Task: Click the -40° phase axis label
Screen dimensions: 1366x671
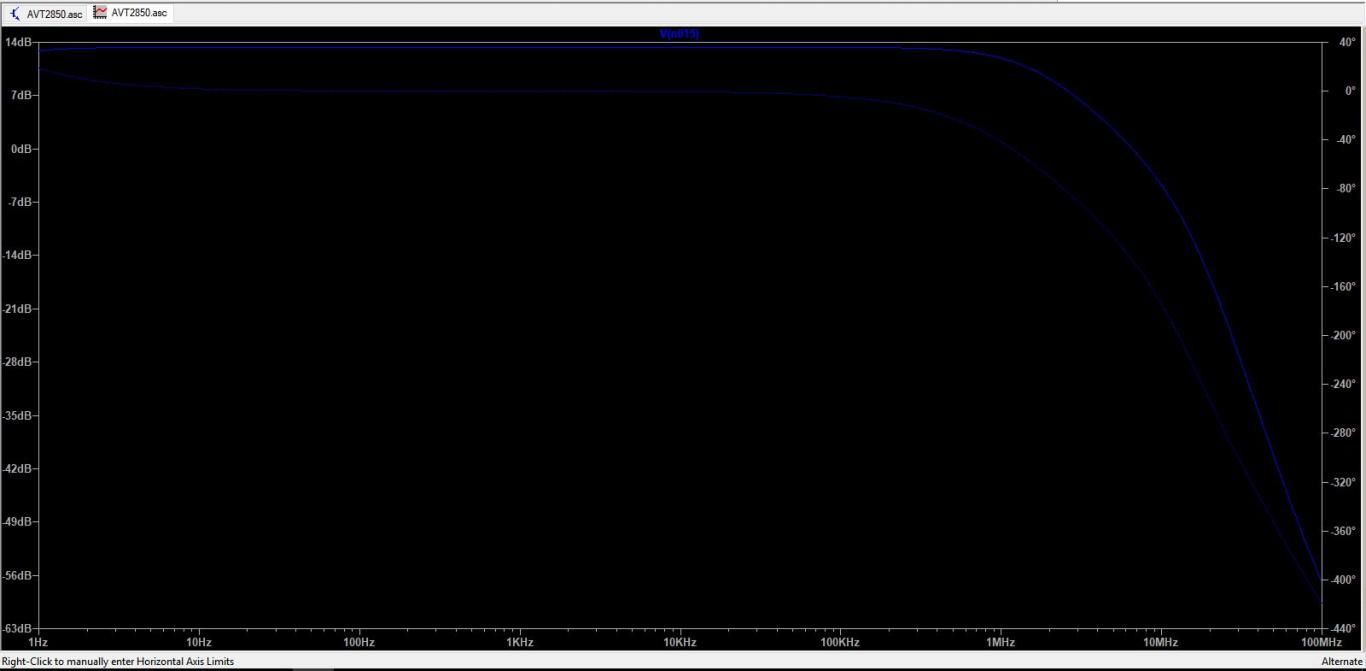Action: click(x=1346, y=140)
